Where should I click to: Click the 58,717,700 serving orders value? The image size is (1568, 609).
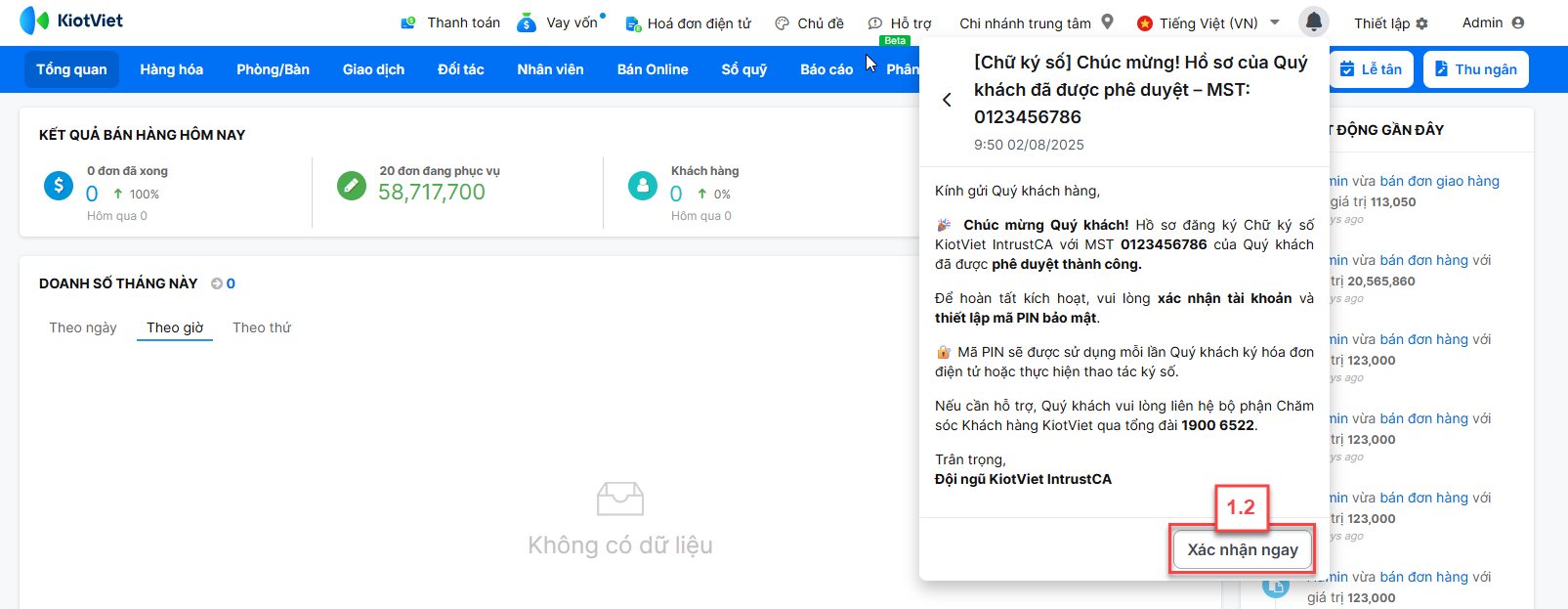click(432, 193)
